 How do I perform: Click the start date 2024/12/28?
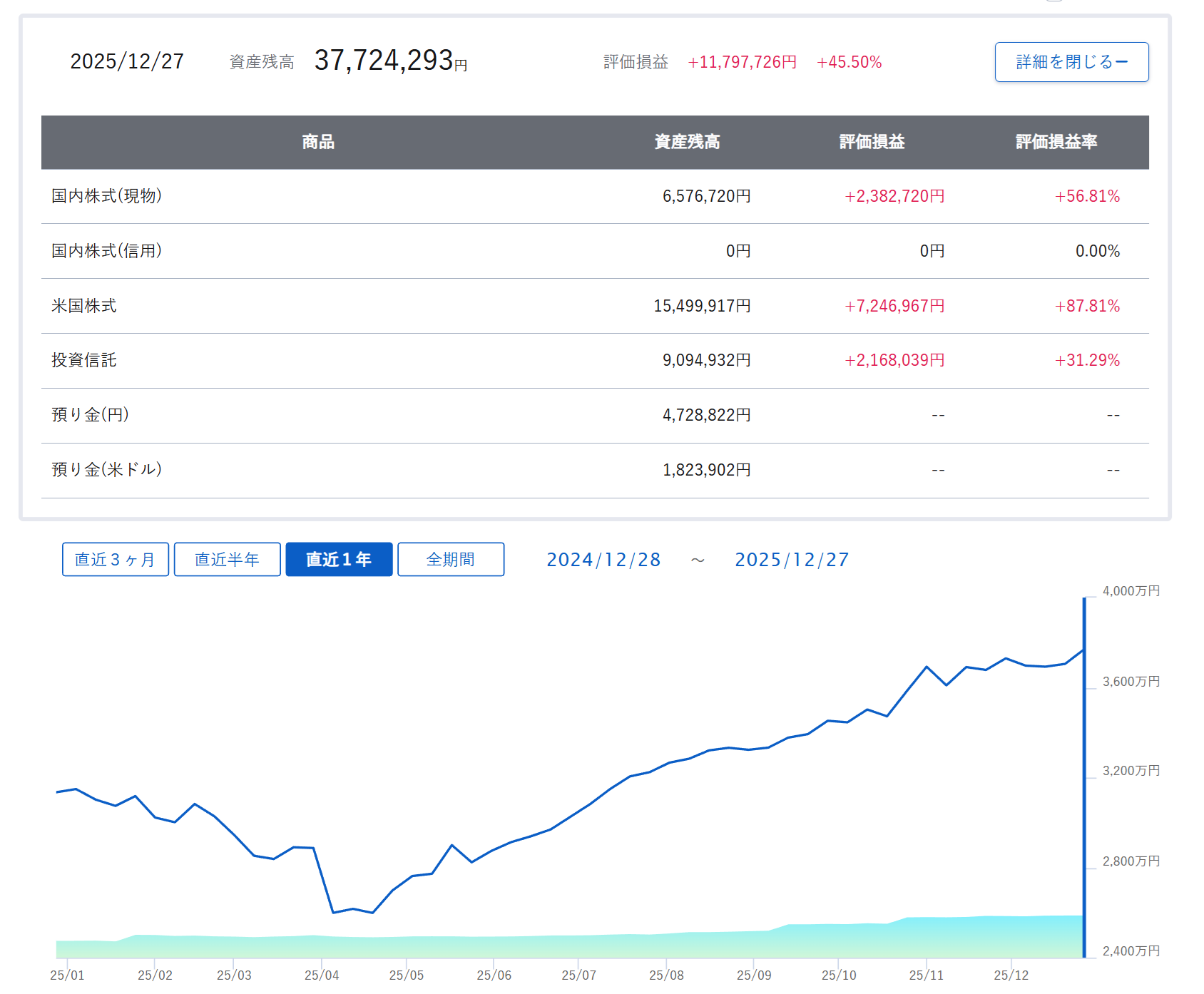[x=603, y=560]
